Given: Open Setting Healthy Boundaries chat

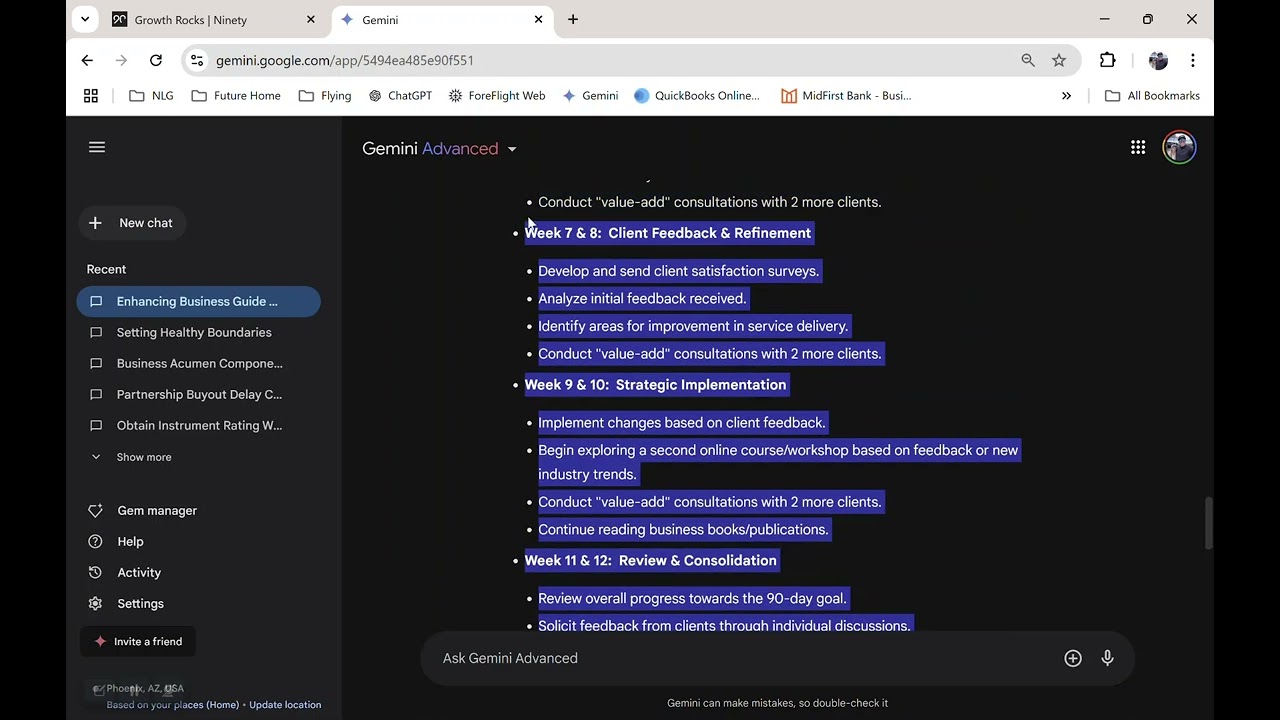Looking at the screenshot, I should click(x=198, y=332).
